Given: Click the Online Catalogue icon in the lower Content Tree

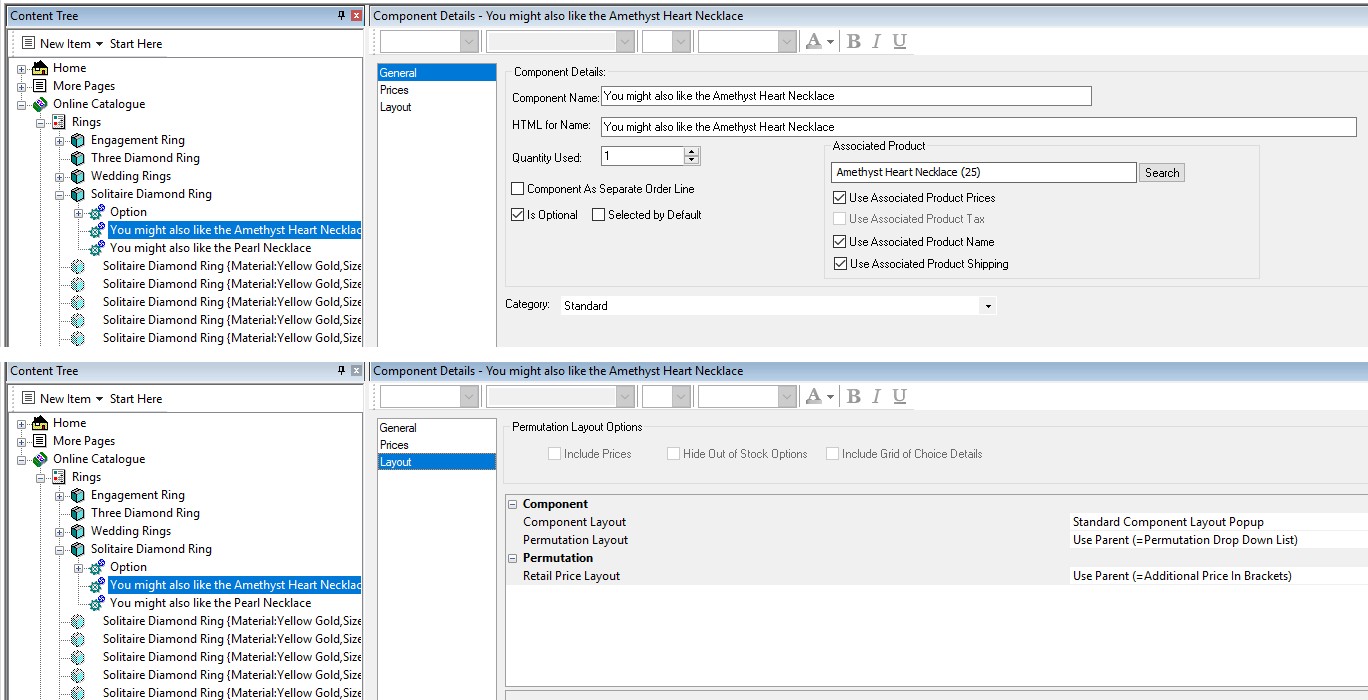Looking at the screenshot, I should pos(40,459).
